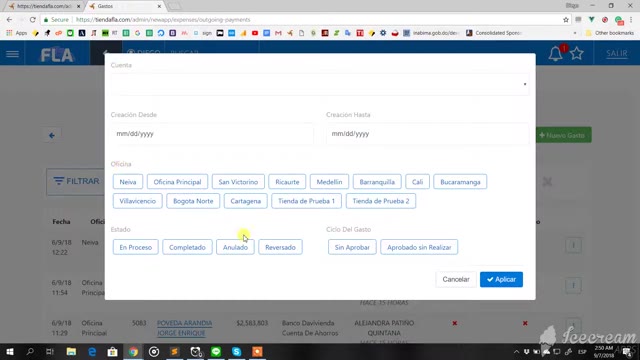This screenshot has height=360, width=640.
Task: Click the blue back arrow icon
Action: pyautogui.click(x=52, y=136)
